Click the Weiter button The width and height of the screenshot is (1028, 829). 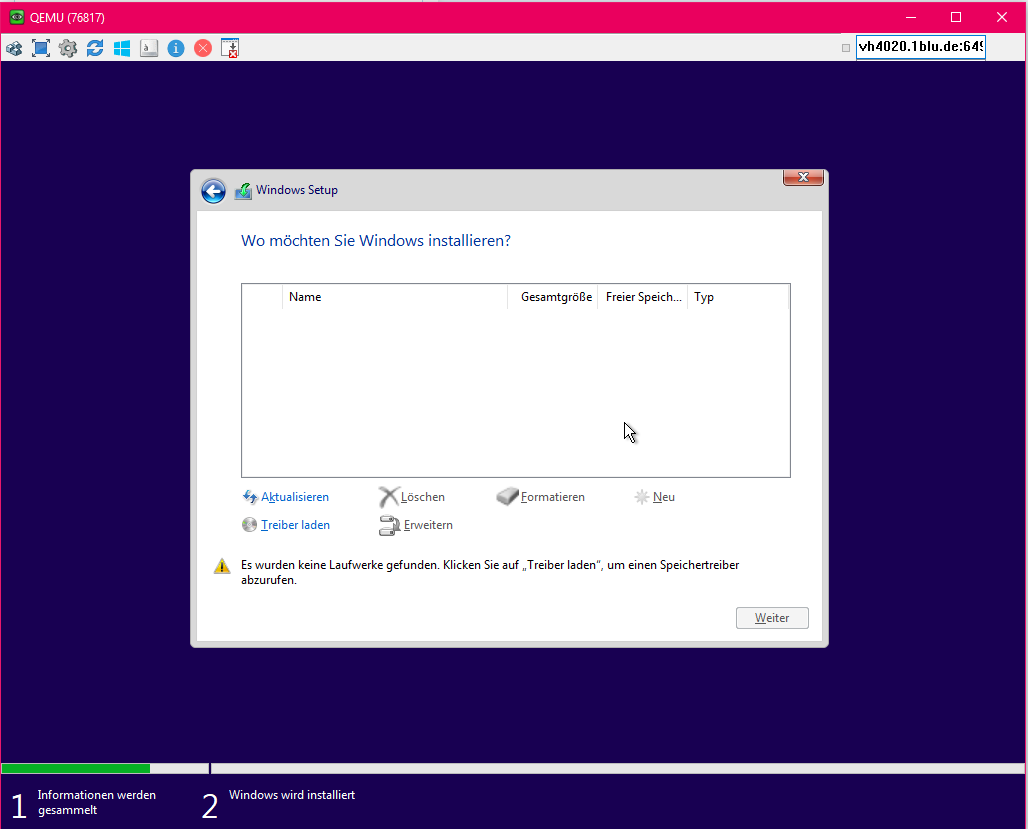[x=772, y=618]
